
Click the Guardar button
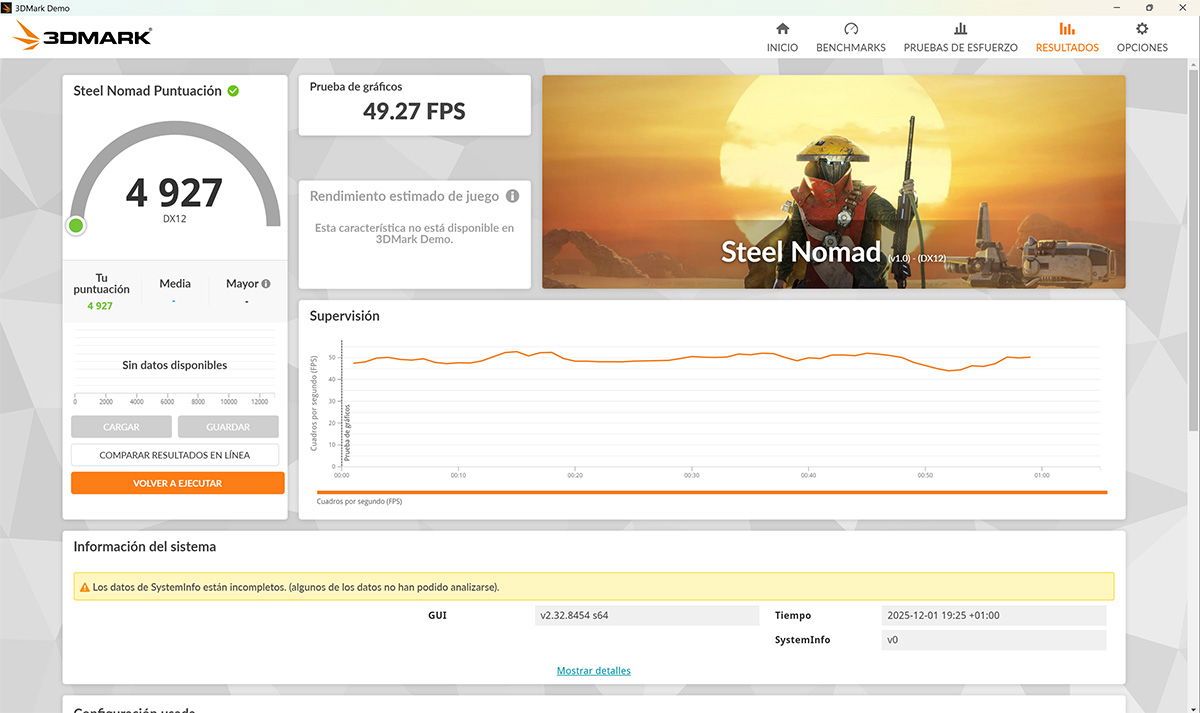(x=228, y=427)
